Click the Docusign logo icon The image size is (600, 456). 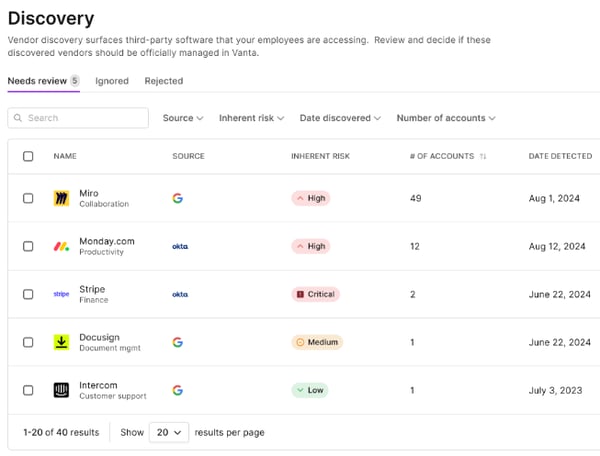pos(61,342)
